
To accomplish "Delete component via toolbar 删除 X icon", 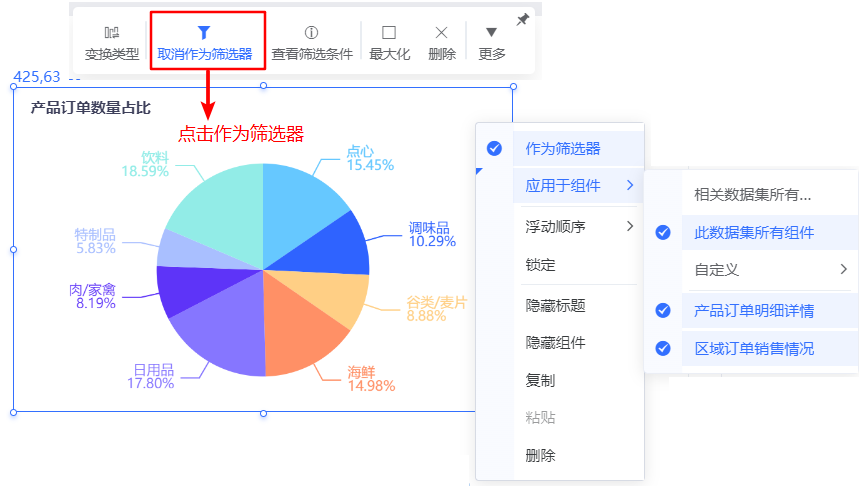I will 441,33.
